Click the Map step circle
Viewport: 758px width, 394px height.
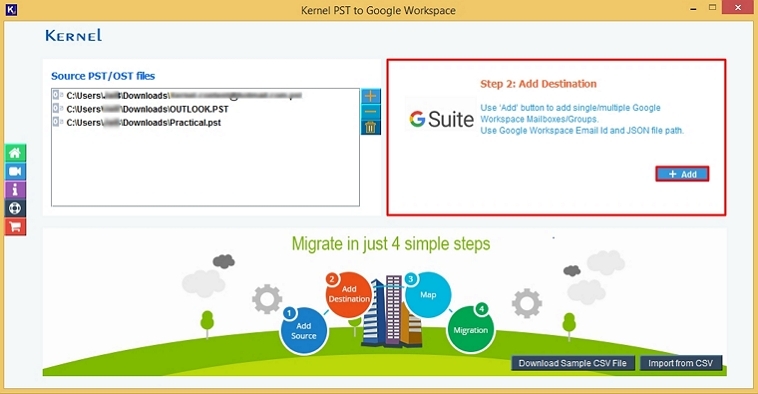(428, 295)
